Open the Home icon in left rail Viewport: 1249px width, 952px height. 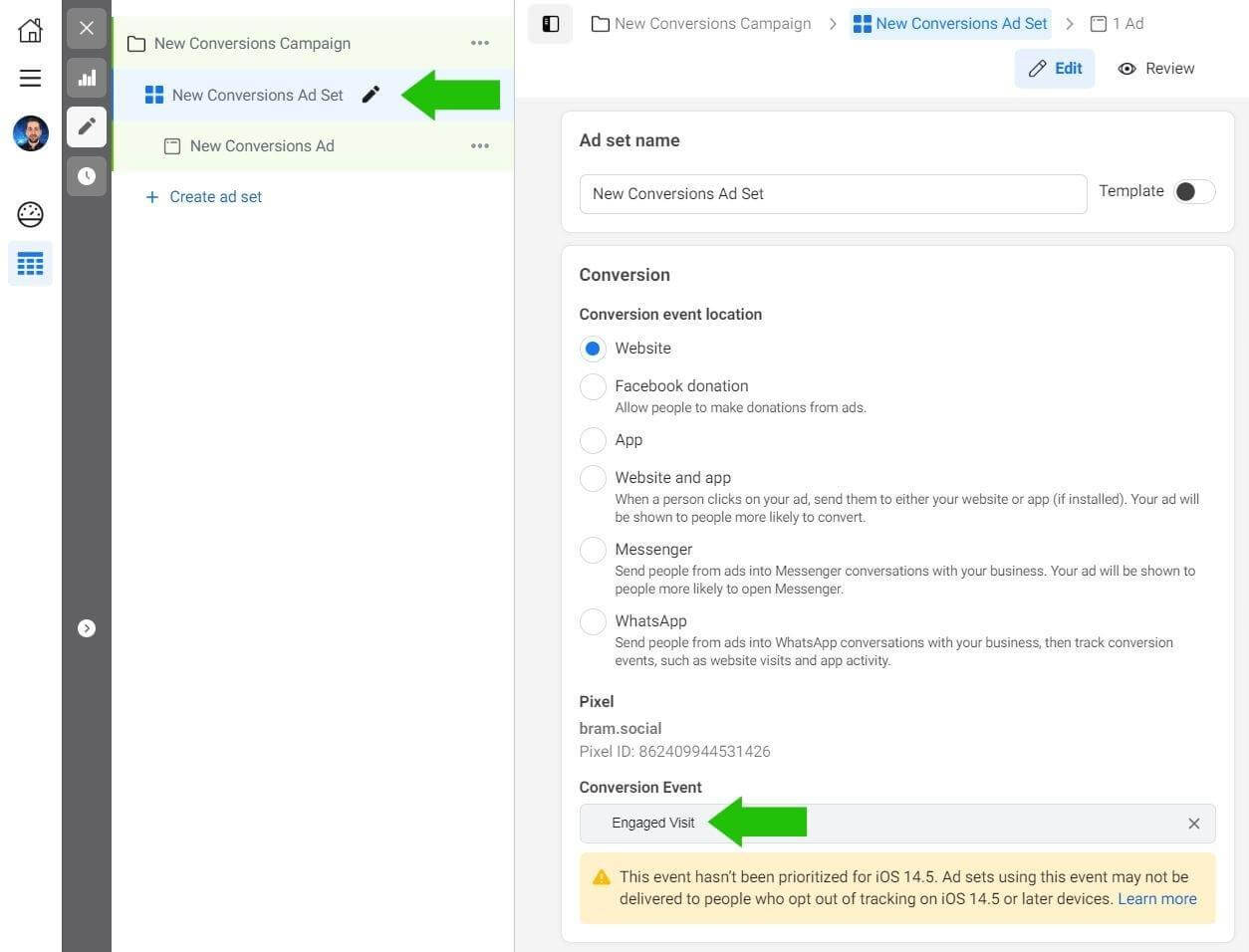(x=31, y=30)
